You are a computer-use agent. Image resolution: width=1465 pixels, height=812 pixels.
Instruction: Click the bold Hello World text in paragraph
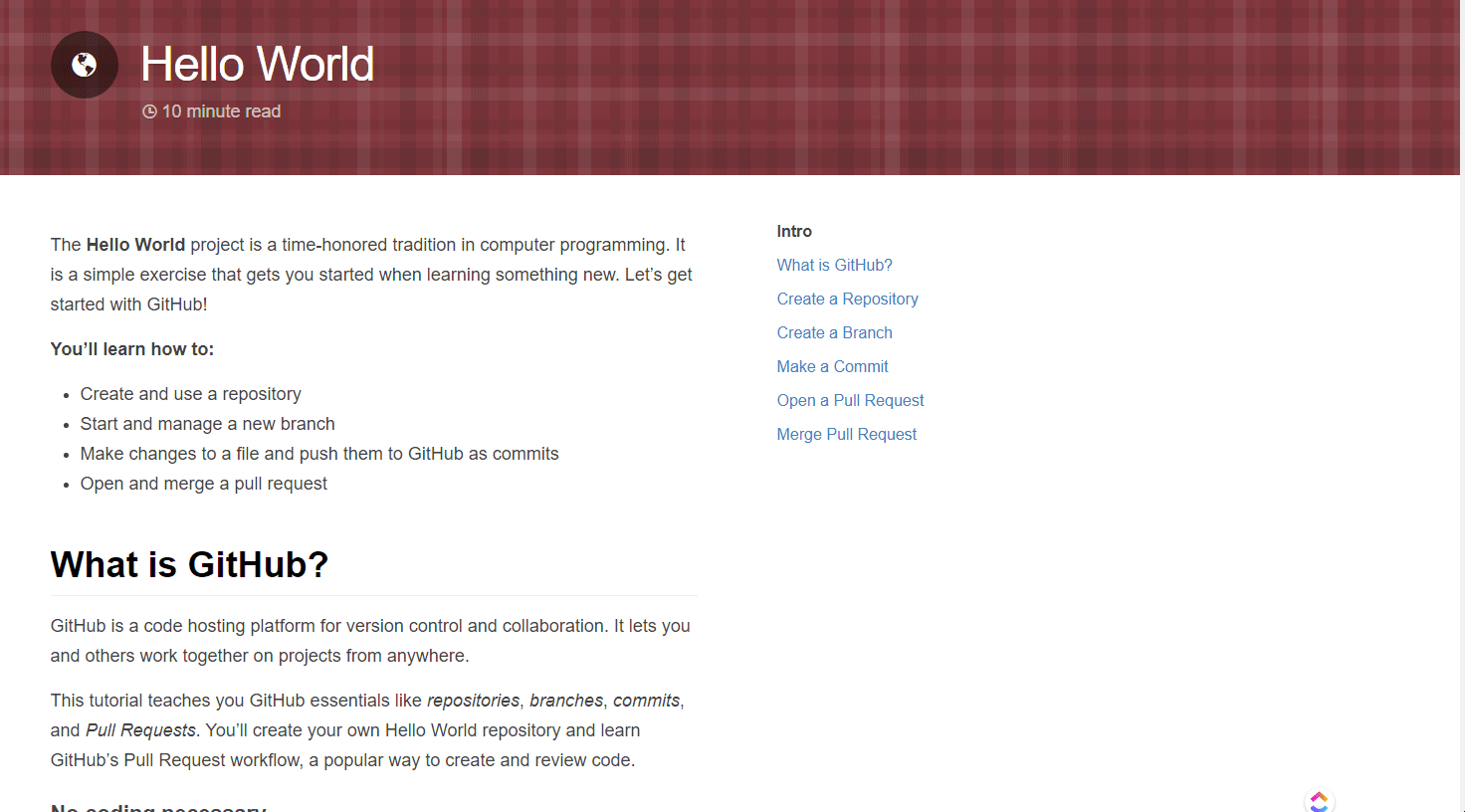pyautogui.click(x=135, y=245)
